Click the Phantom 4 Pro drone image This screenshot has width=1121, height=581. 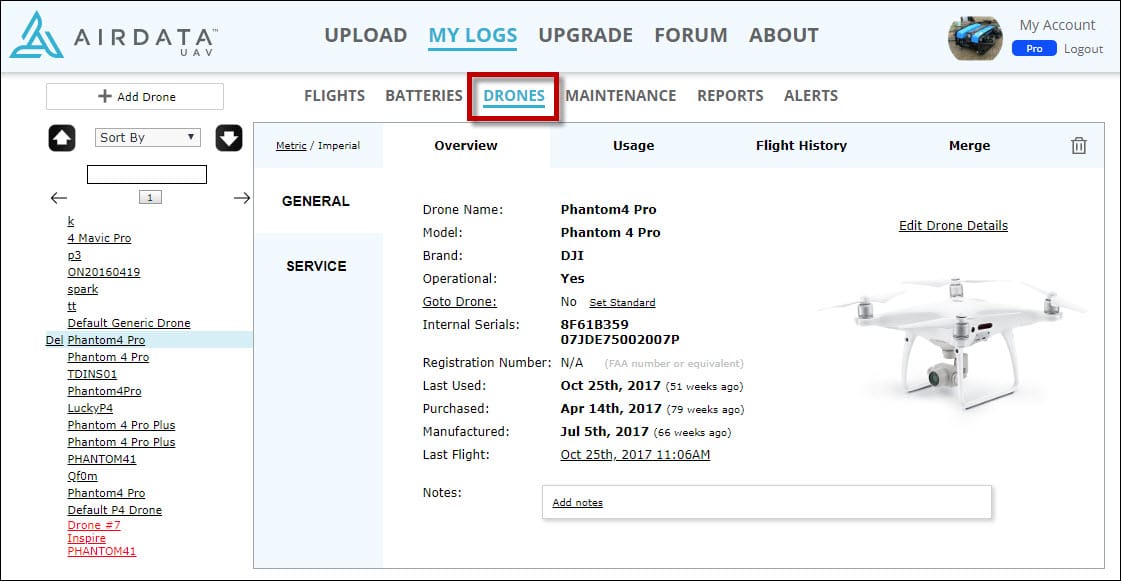pyautogui.click(x=954, y=342)
